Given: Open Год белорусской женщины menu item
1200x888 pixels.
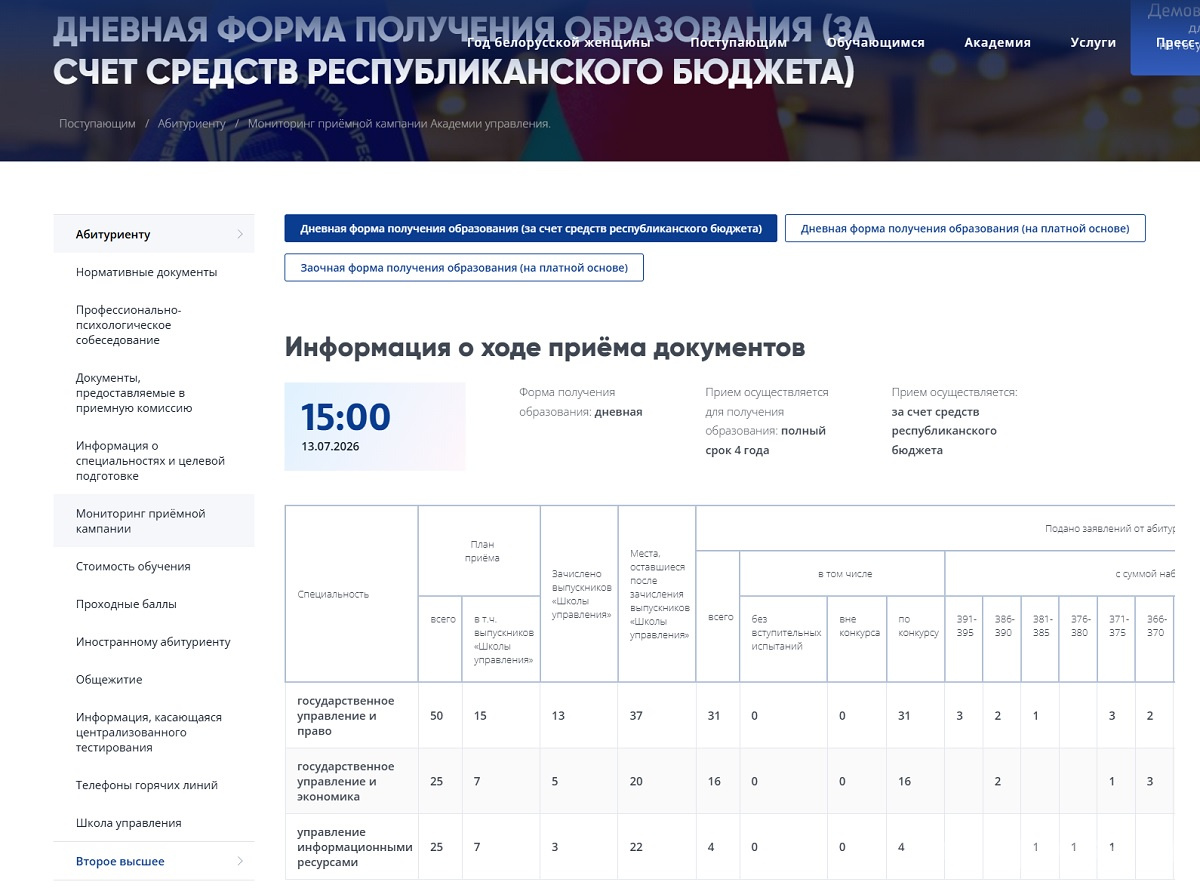Looking at the screenshot, I should pyautogui.click(x=558, y=42).
